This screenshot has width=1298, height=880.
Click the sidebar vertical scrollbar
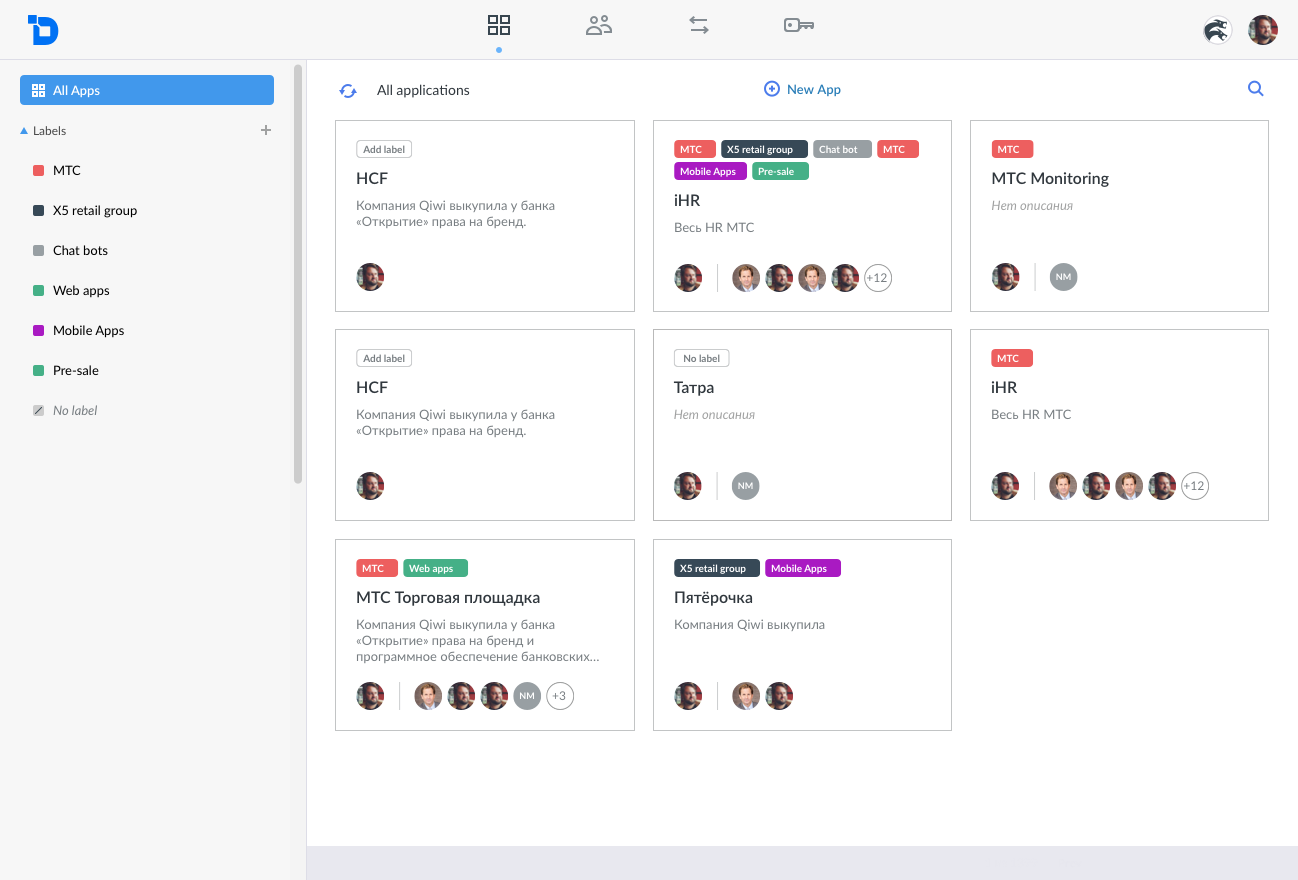coord(298,275)
